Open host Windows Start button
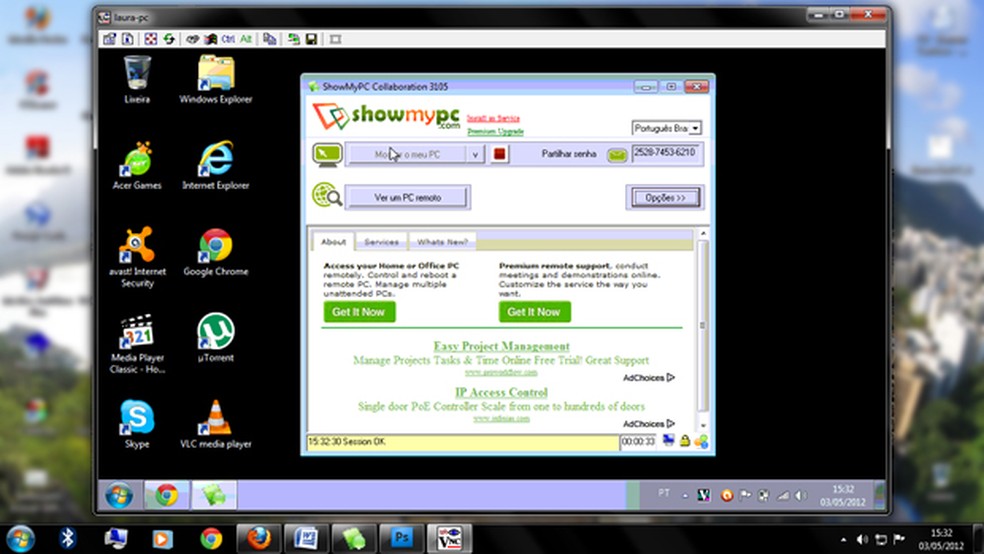The image size is (984, 554). (x=21, y=538)
